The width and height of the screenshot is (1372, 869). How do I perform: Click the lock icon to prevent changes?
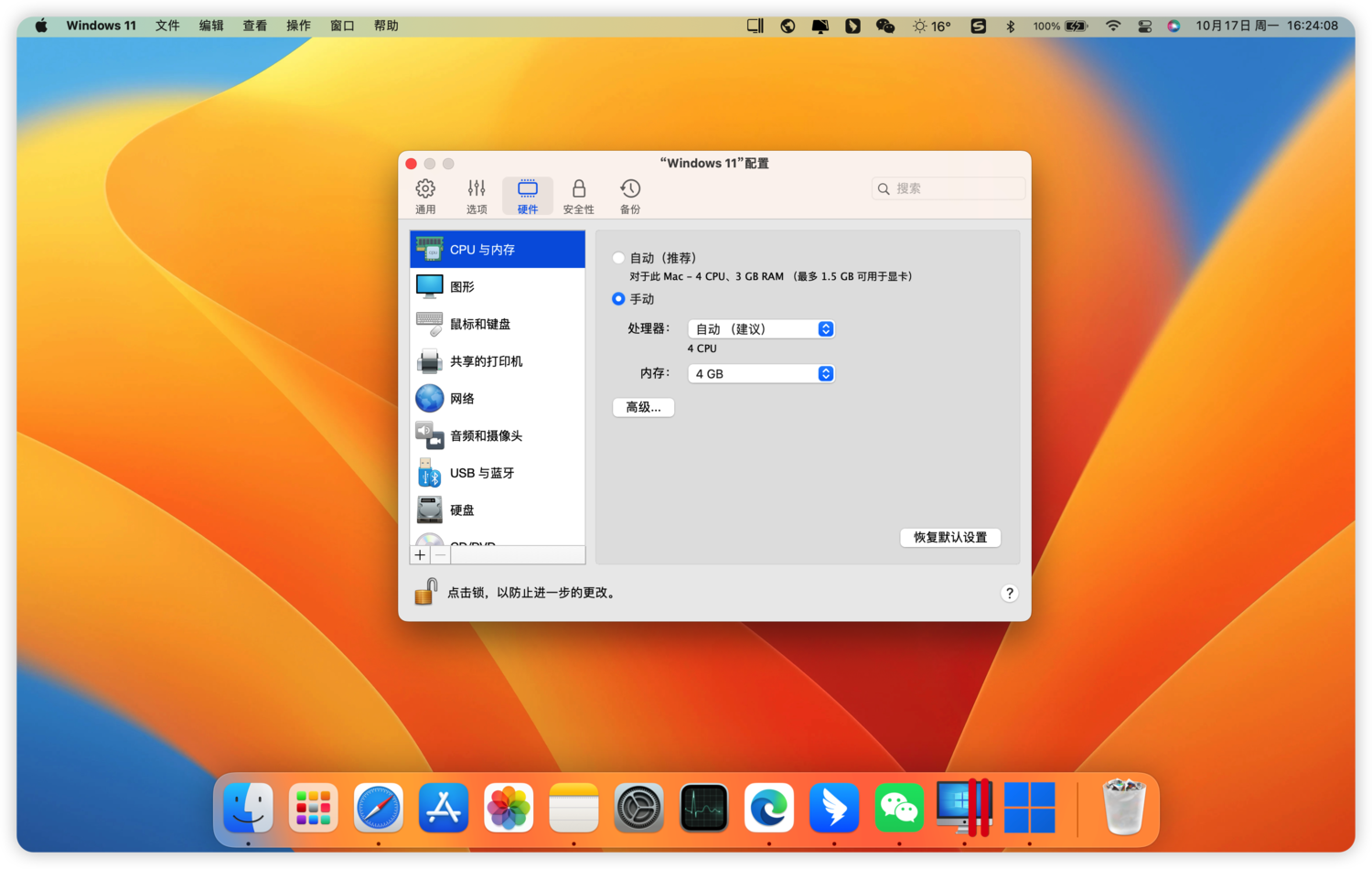coord(425,592)
